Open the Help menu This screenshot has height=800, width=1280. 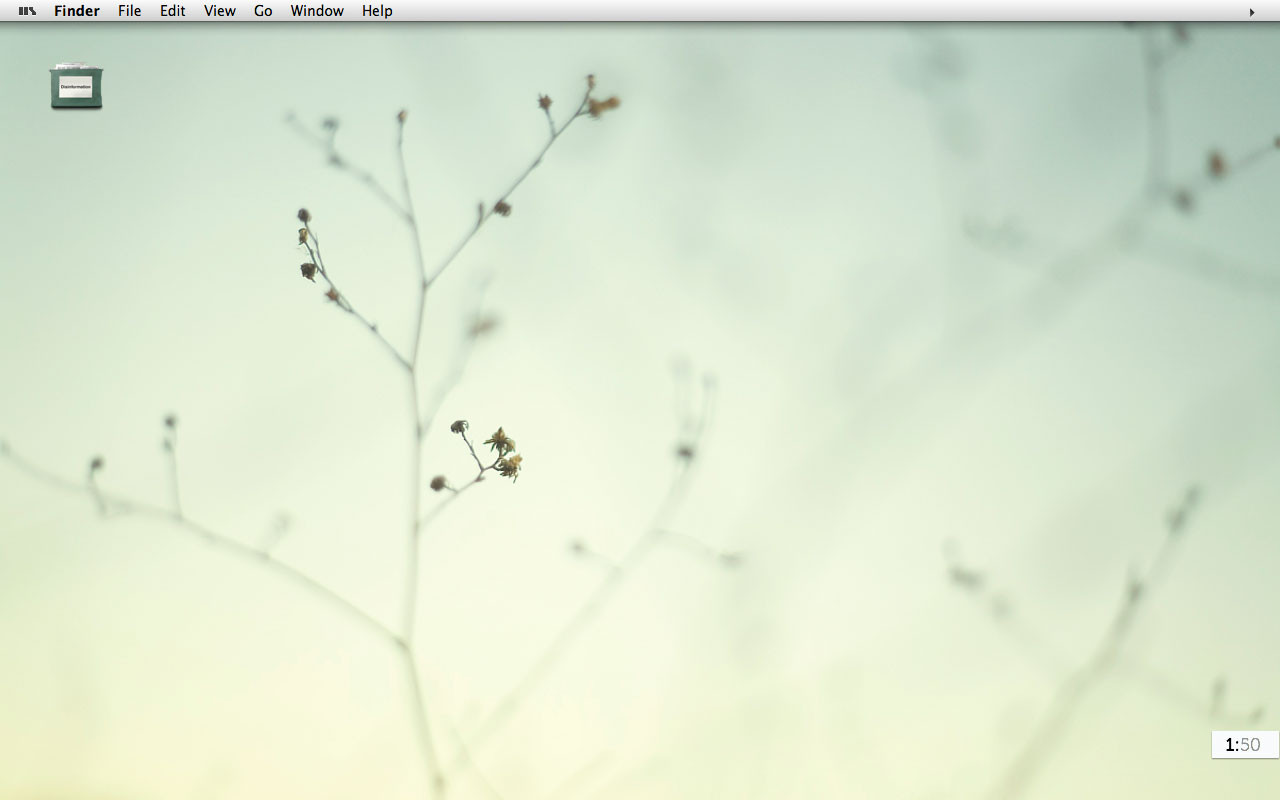point(377,11)
